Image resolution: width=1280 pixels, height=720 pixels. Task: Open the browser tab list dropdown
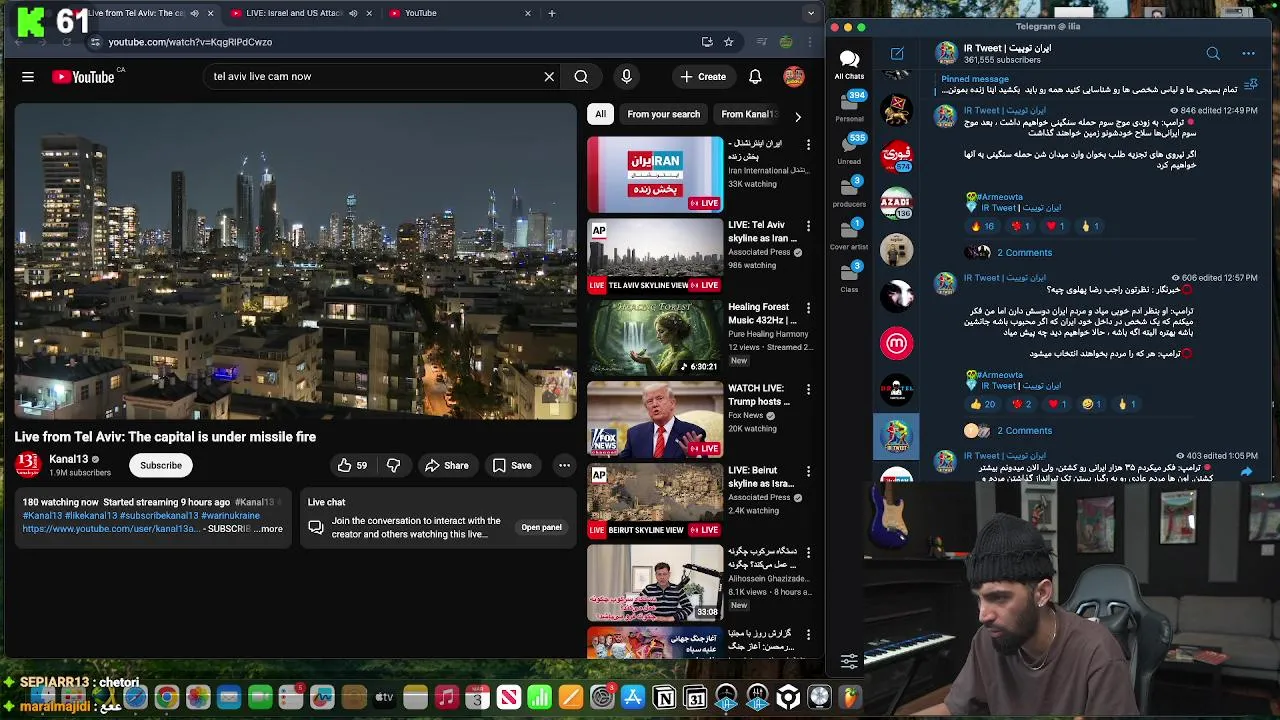[811, 13]
